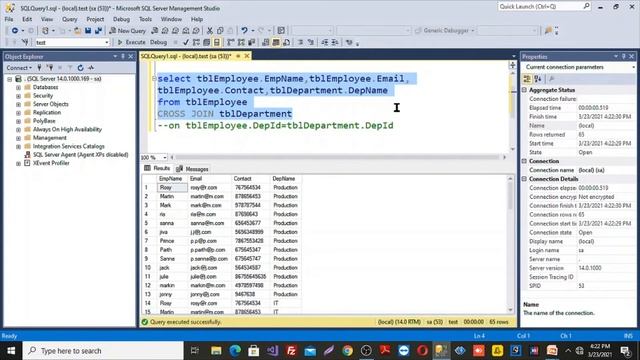Click the Quick Launch search field
Screen dimensions: 640x360
coord(544,7)
